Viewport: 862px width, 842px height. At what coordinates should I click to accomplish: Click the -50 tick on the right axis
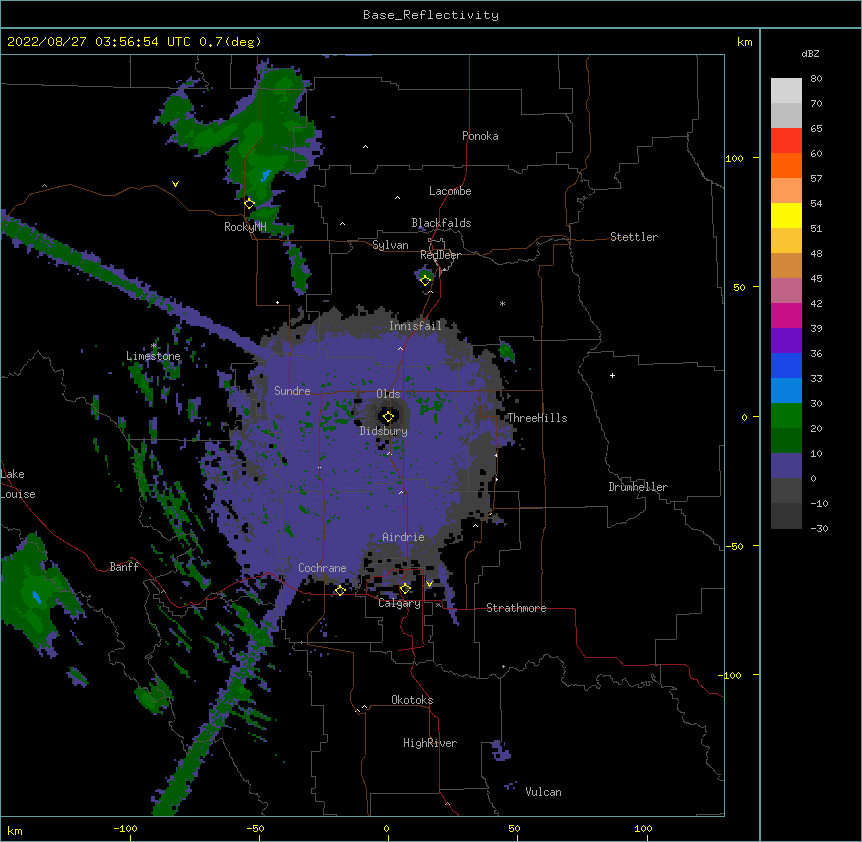[734, 546]
